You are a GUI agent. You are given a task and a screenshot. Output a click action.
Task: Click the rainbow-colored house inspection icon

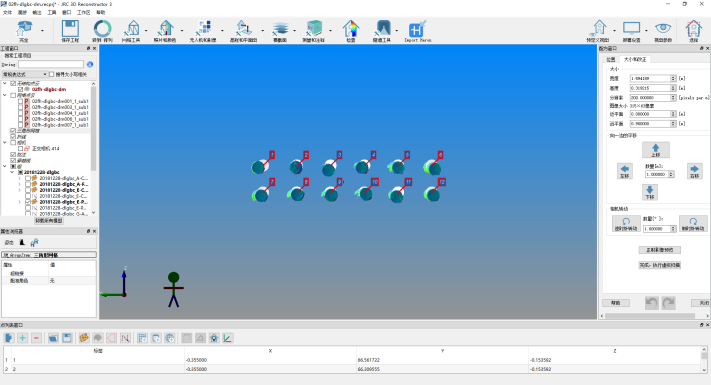click(x=351, y=29)
